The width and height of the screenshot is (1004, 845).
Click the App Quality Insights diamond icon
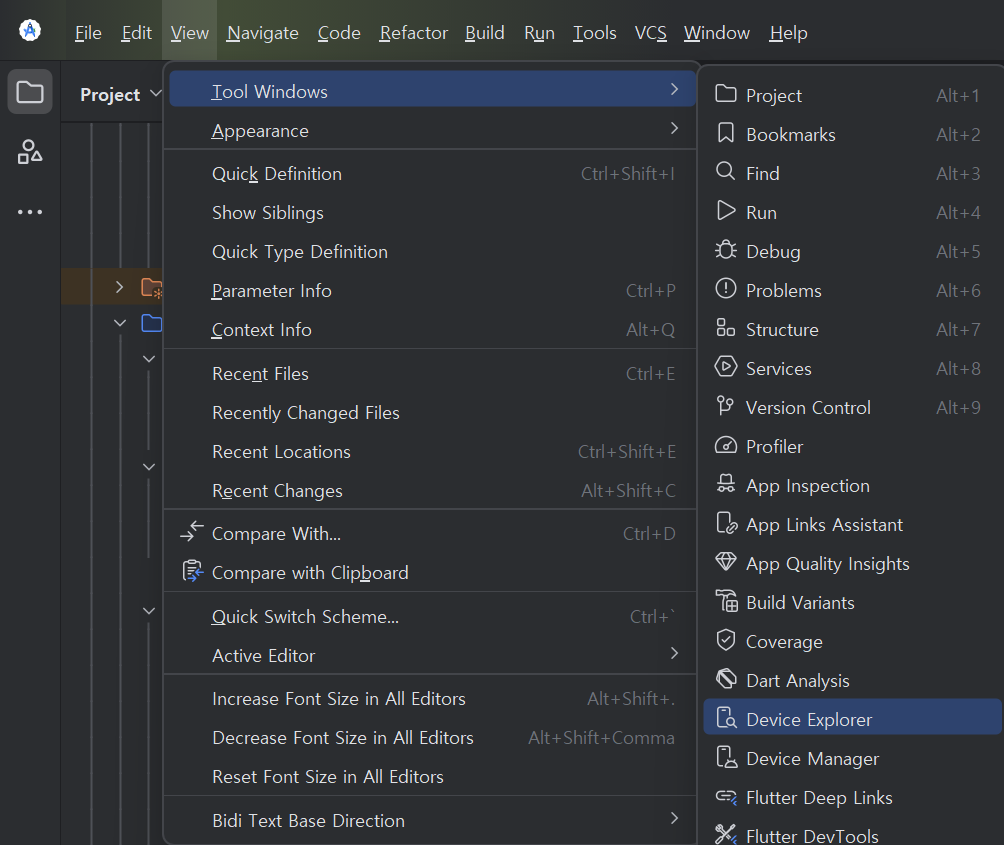coord(725,561)
